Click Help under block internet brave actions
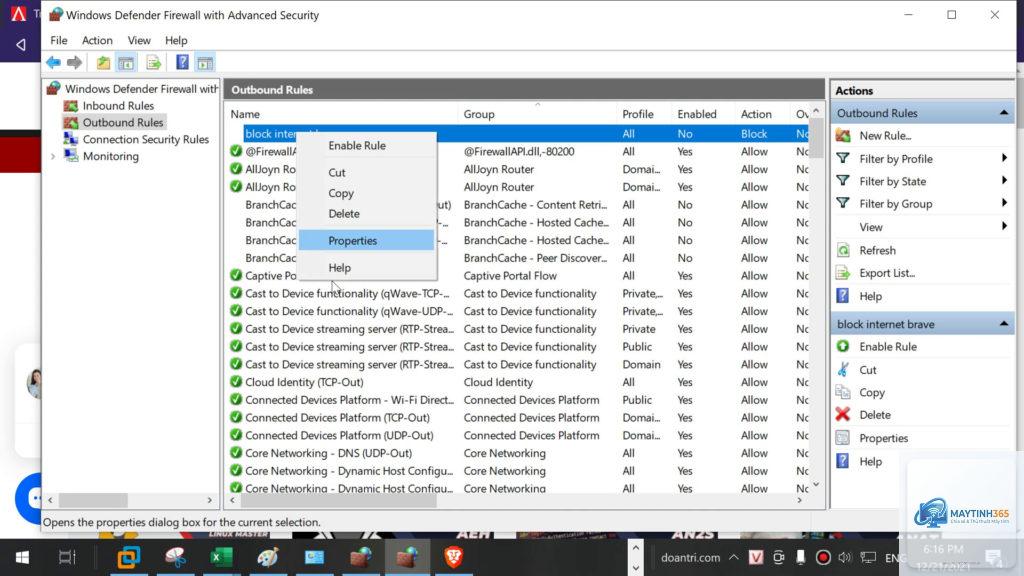Viewport: 1024px width, 576px height. pyautogui.click(x=870, y=461)
